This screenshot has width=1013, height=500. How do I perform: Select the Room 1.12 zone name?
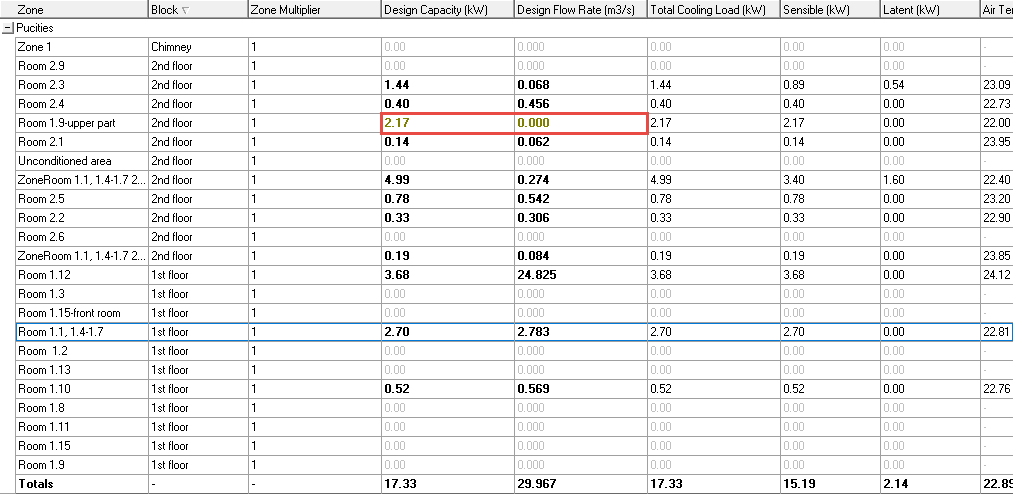pos(46,275)
